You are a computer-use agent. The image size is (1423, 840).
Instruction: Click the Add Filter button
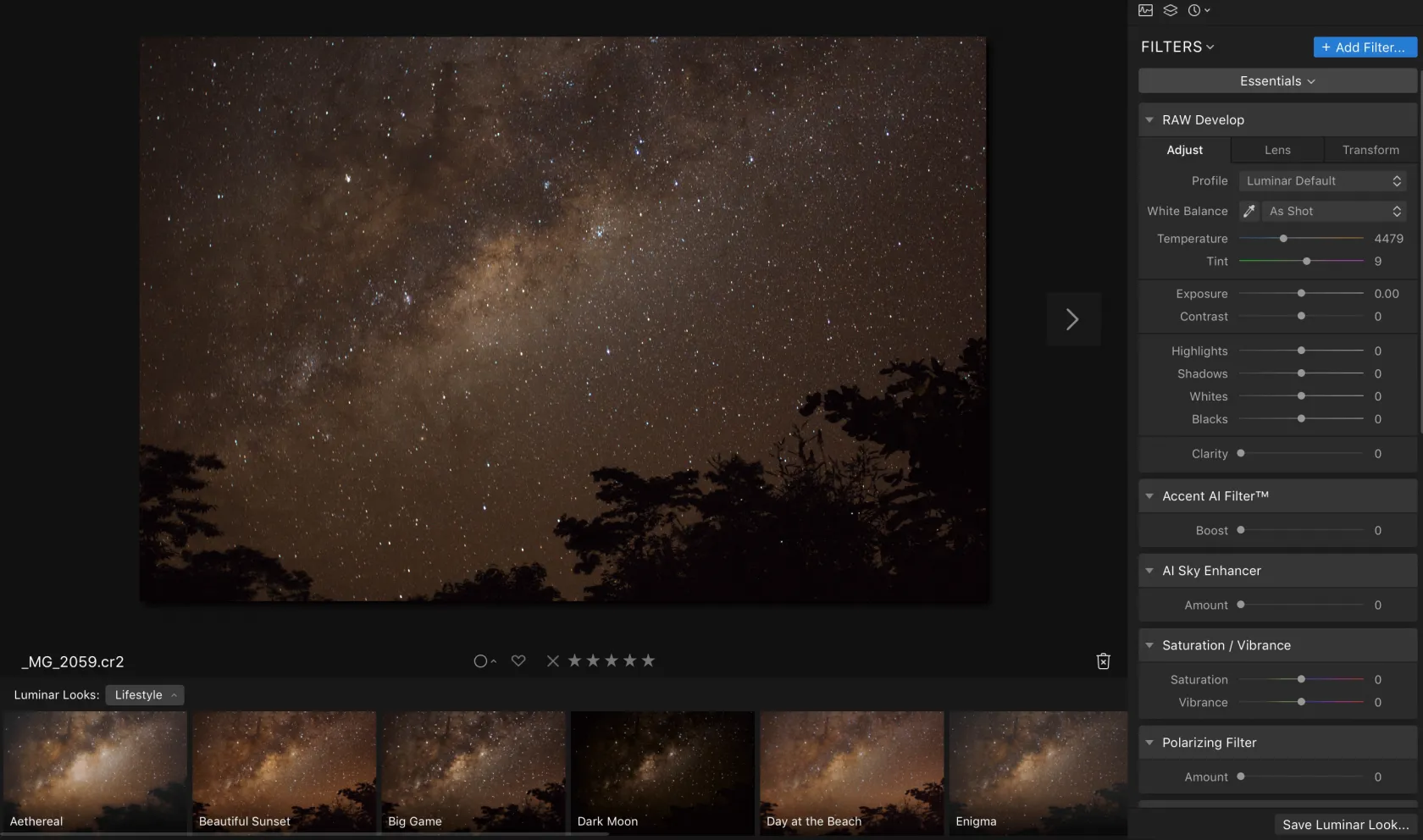[1365, 47]
